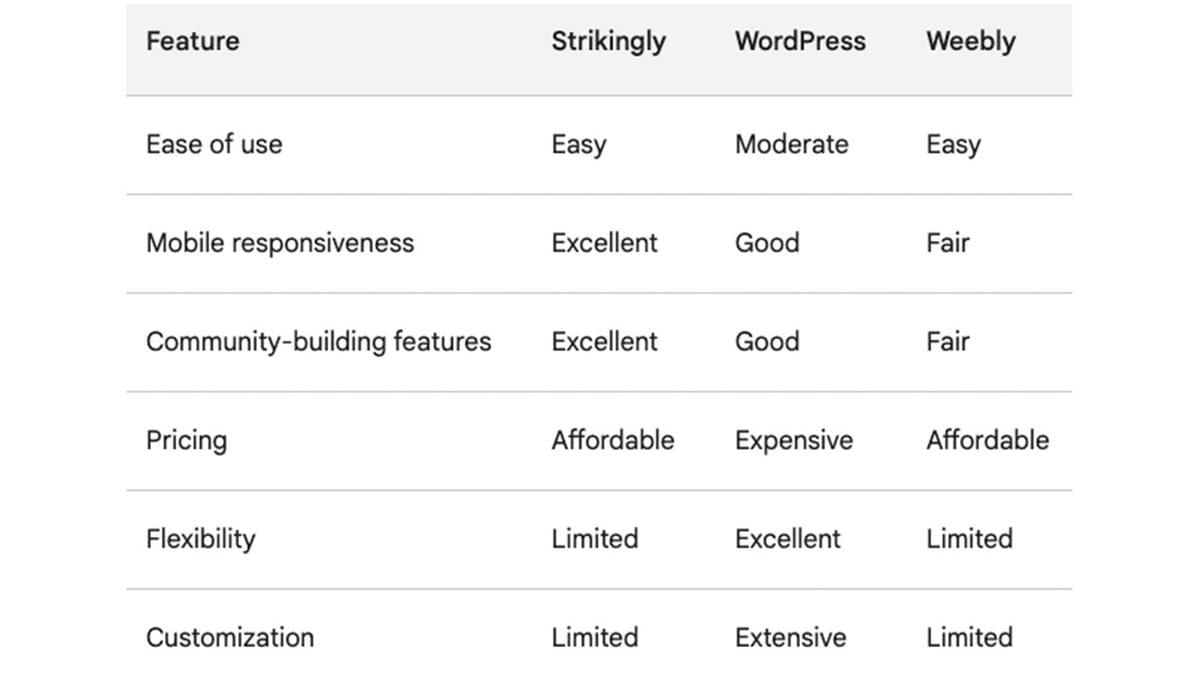Click WordPress's Good community-building cell

[x=767, y=342]
